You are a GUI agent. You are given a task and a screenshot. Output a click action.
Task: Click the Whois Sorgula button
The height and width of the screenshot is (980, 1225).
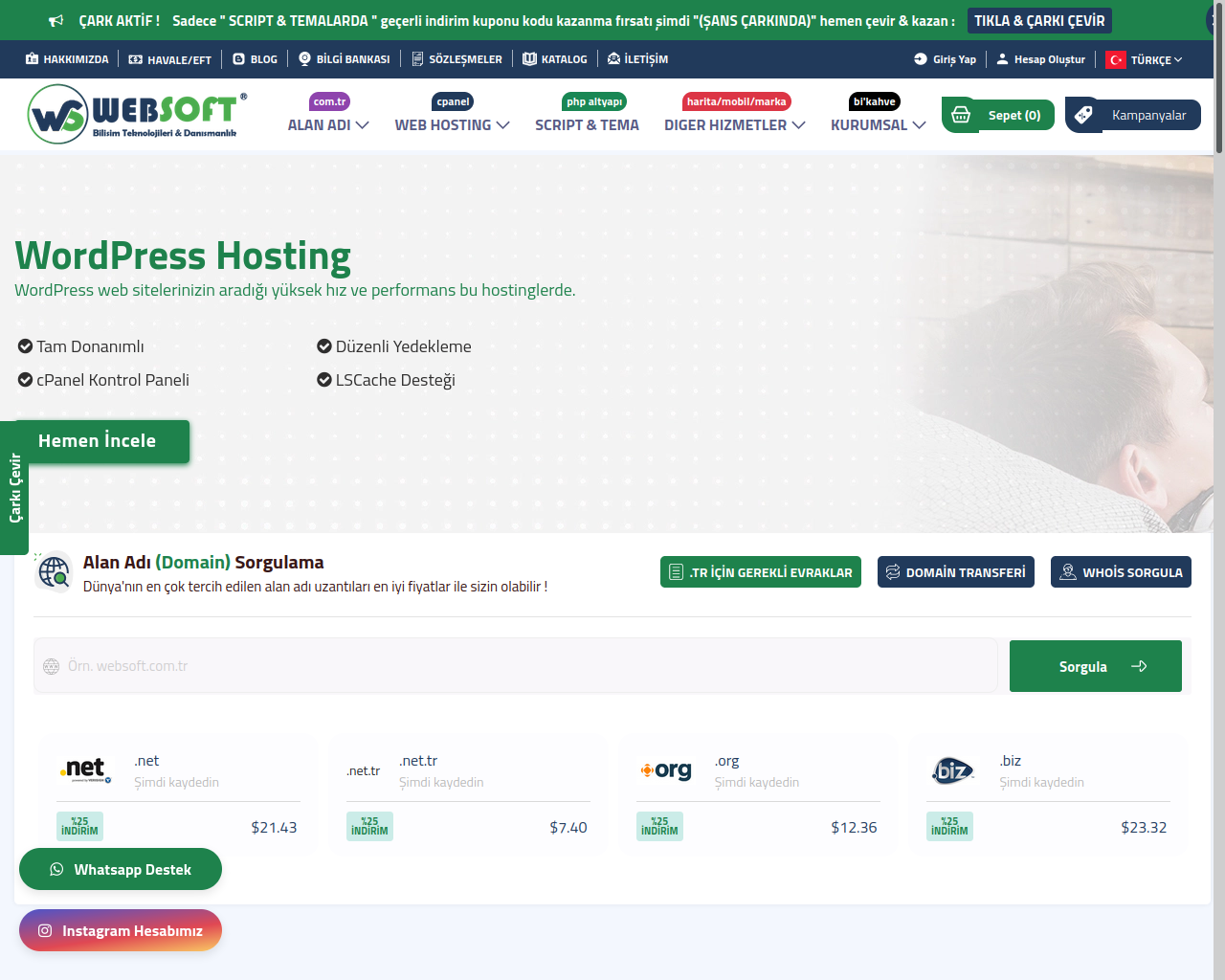[1121, 572]
